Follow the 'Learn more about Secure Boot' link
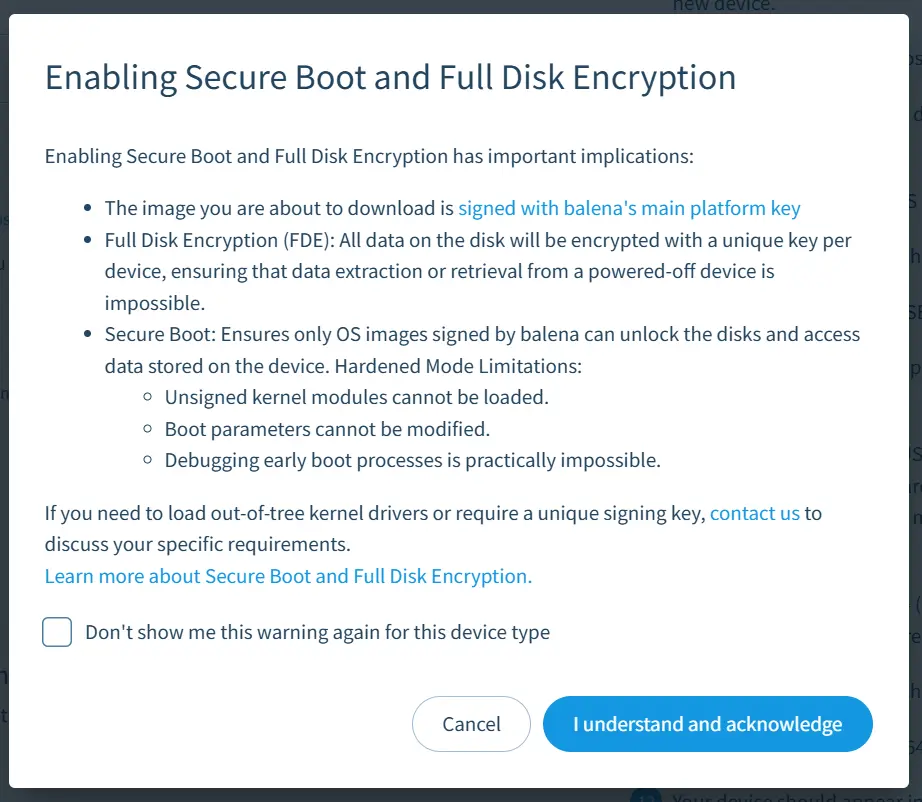This screenshot has height=802, width=922. [x=286, y=576]
